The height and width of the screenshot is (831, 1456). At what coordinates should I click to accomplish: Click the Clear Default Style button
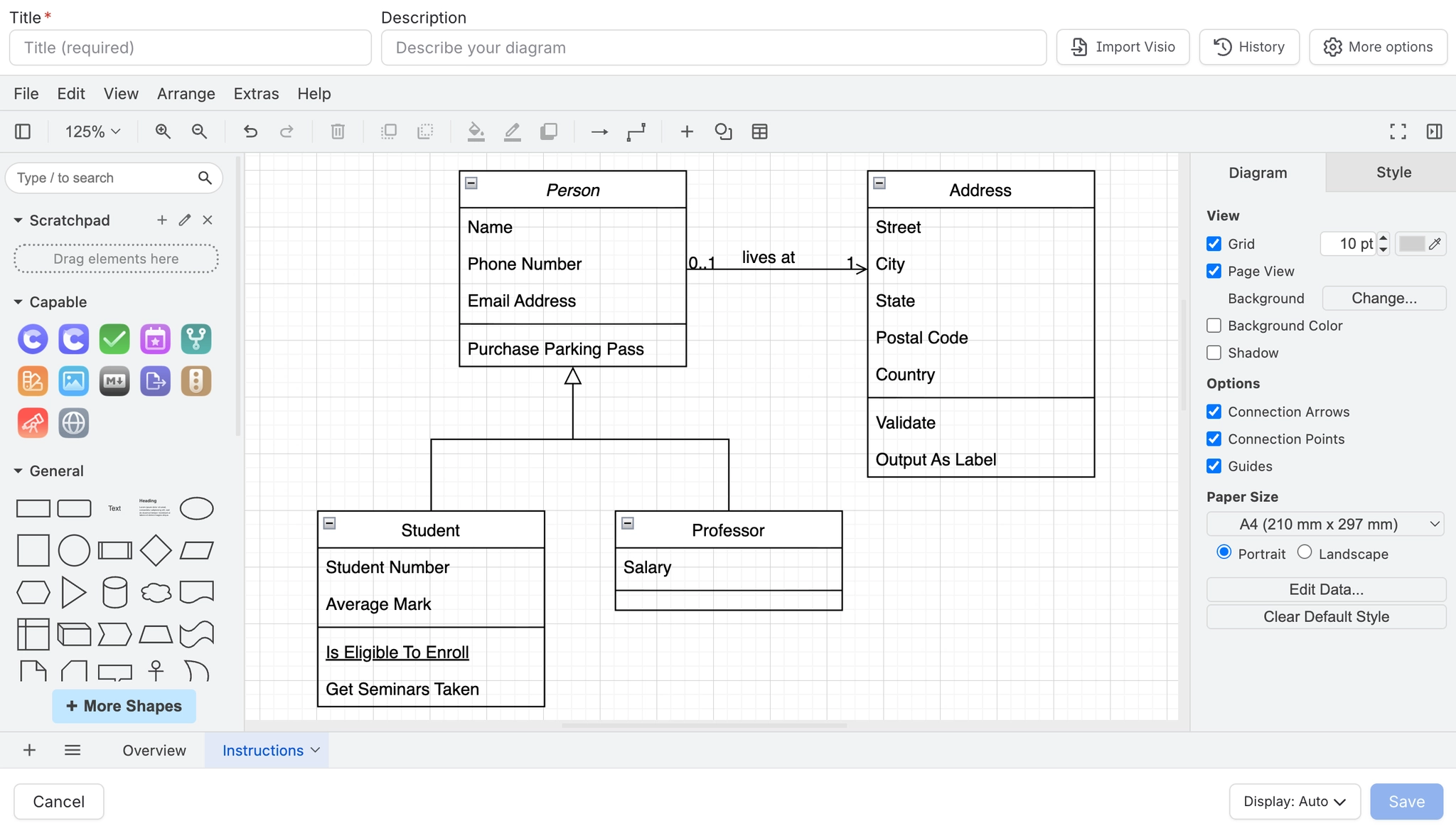(x=1326, y=617)
